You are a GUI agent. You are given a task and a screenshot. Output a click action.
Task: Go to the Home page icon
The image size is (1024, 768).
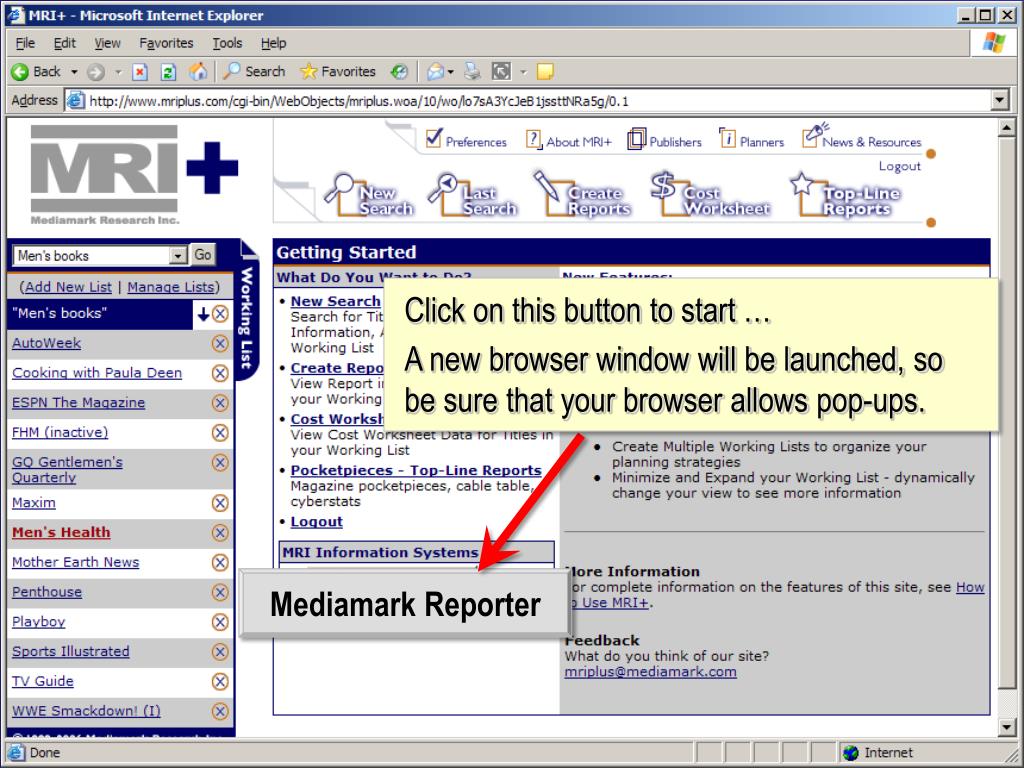[x=198, y=72]
